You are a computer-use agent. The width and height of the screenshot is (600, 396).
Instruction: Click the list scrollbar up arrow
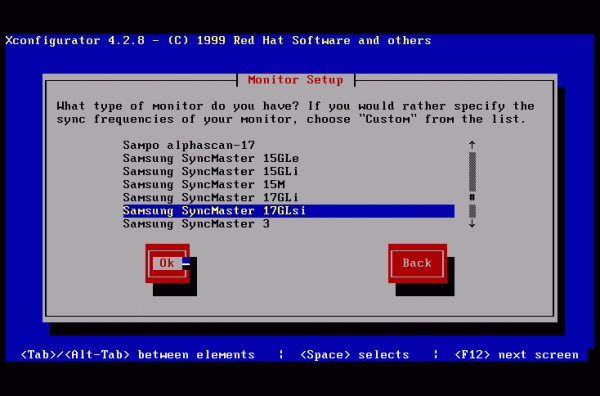tap(472, 145)
